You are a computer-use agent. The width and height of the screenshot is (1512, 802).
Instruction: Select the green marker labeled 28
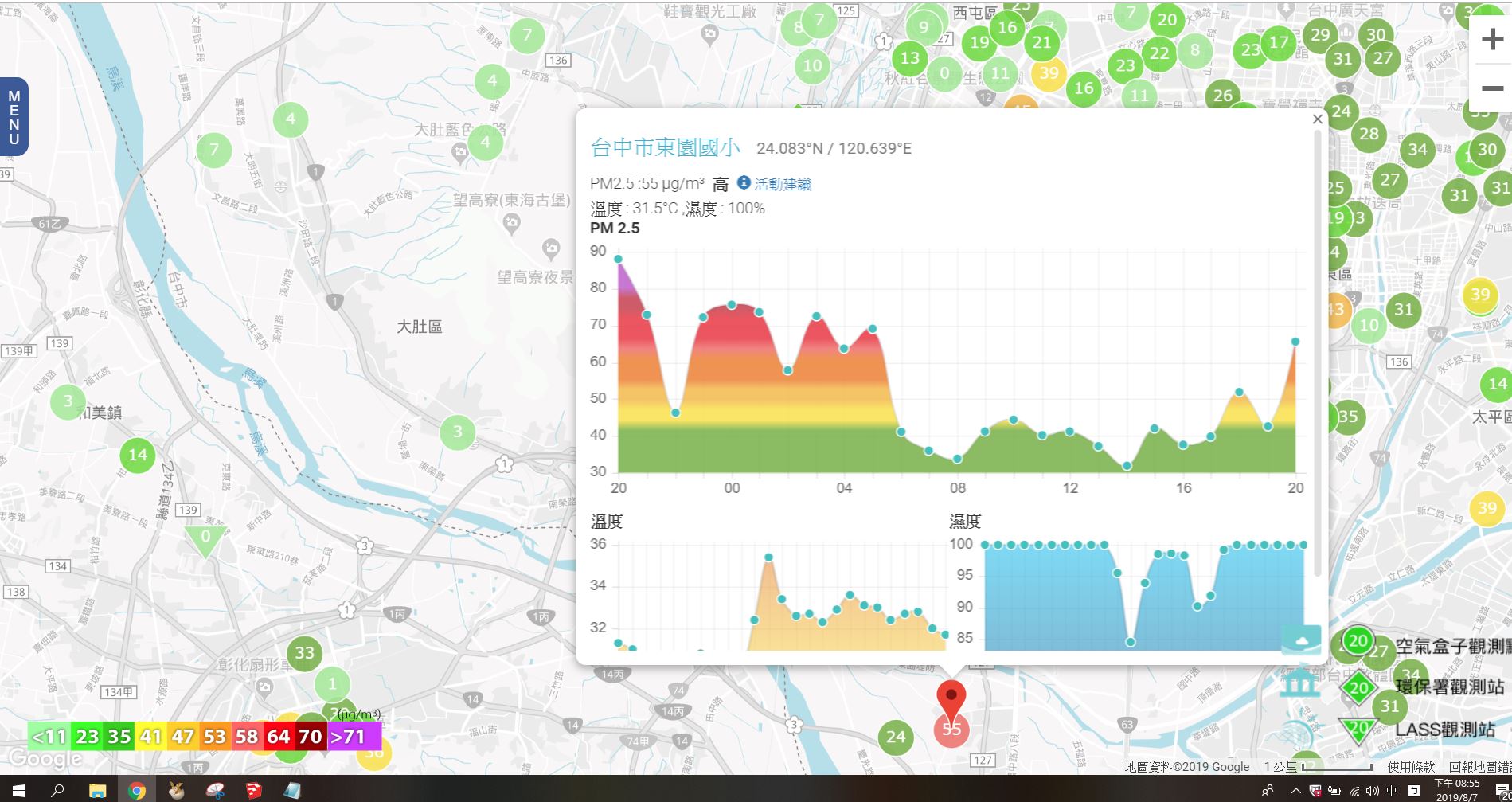(x=1369, y=134)
